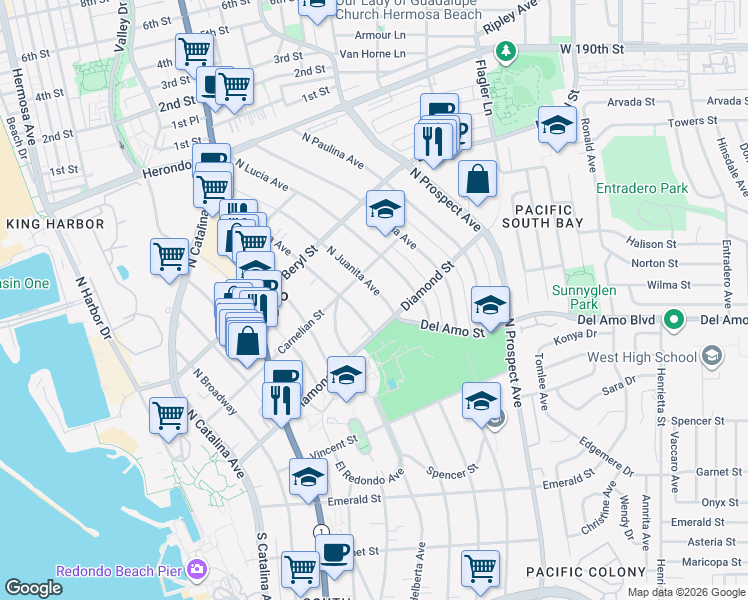The width and height of the screenshot is (748, 600).
Task: Open the shopping bag marker by Flagler Ln
Action: pyautogui.click(x=478, y=178)
